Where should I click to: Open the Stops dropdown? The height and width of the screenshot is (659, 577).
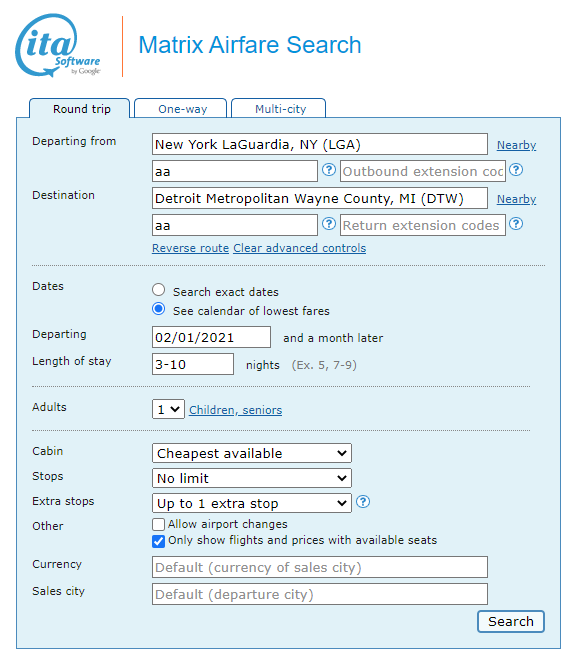[252, 478]
